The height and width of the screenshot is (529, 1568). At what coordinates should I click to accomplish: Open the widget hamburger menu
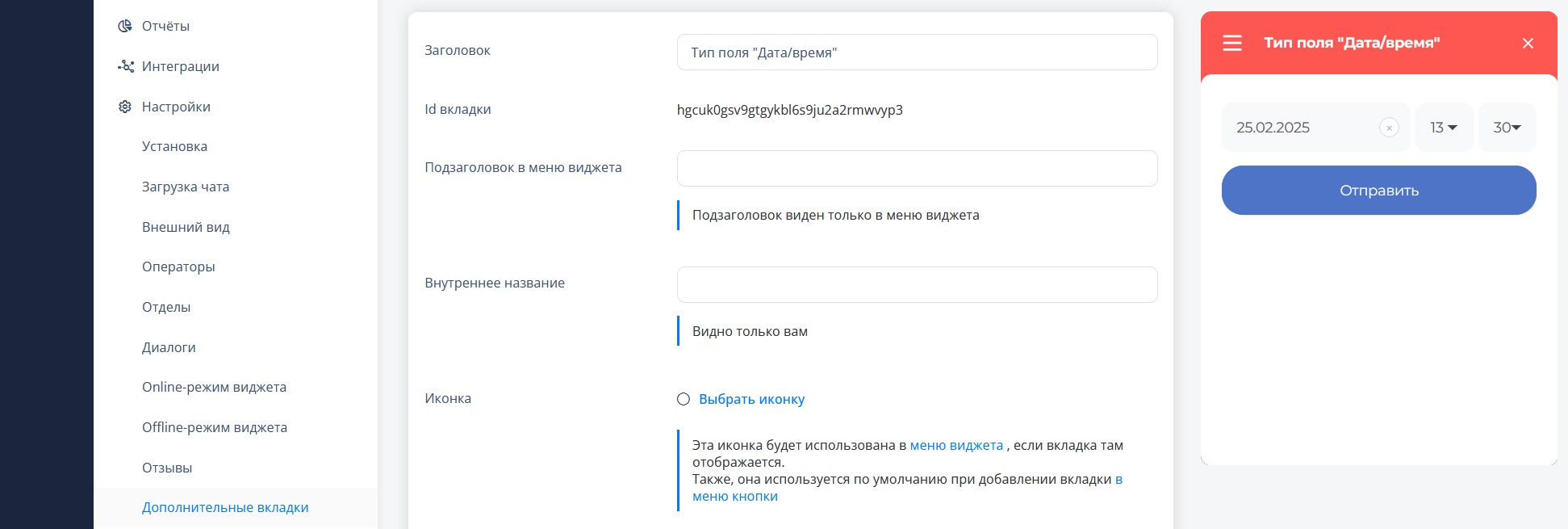[x=1232, y=43]
